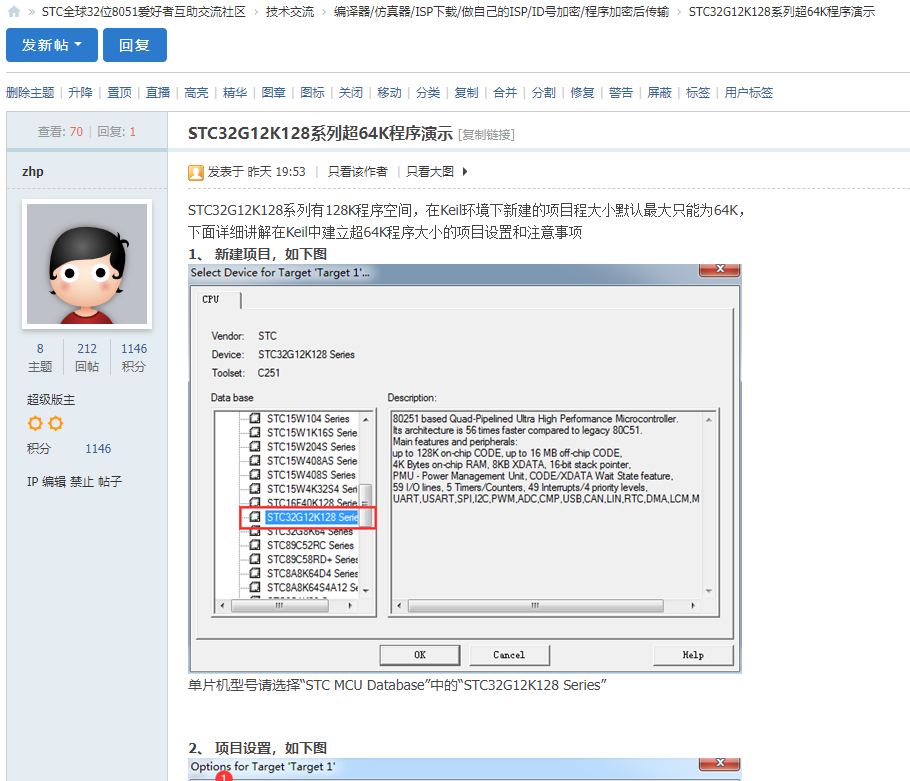Click 分类 moderation link
910x781 pixels.
(x=428, y=92)
